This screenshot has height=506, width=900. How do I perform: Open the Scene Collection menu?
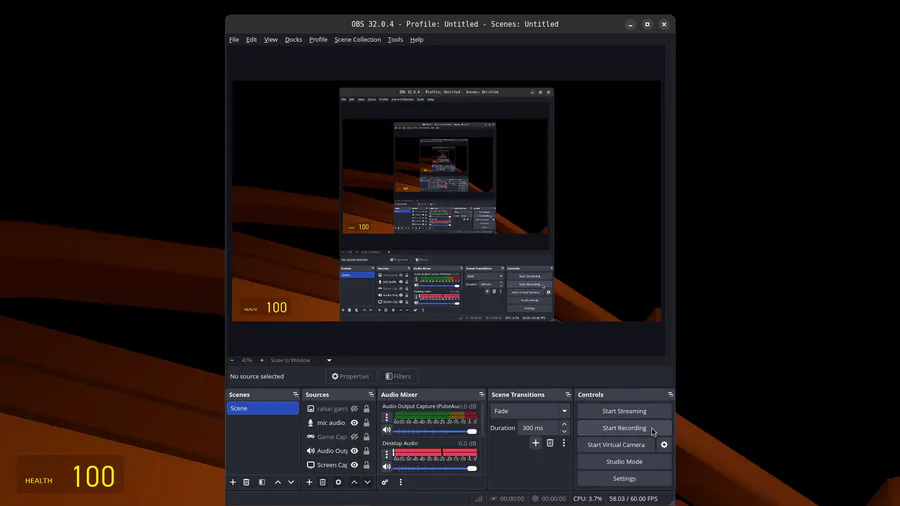click(358, 40)
